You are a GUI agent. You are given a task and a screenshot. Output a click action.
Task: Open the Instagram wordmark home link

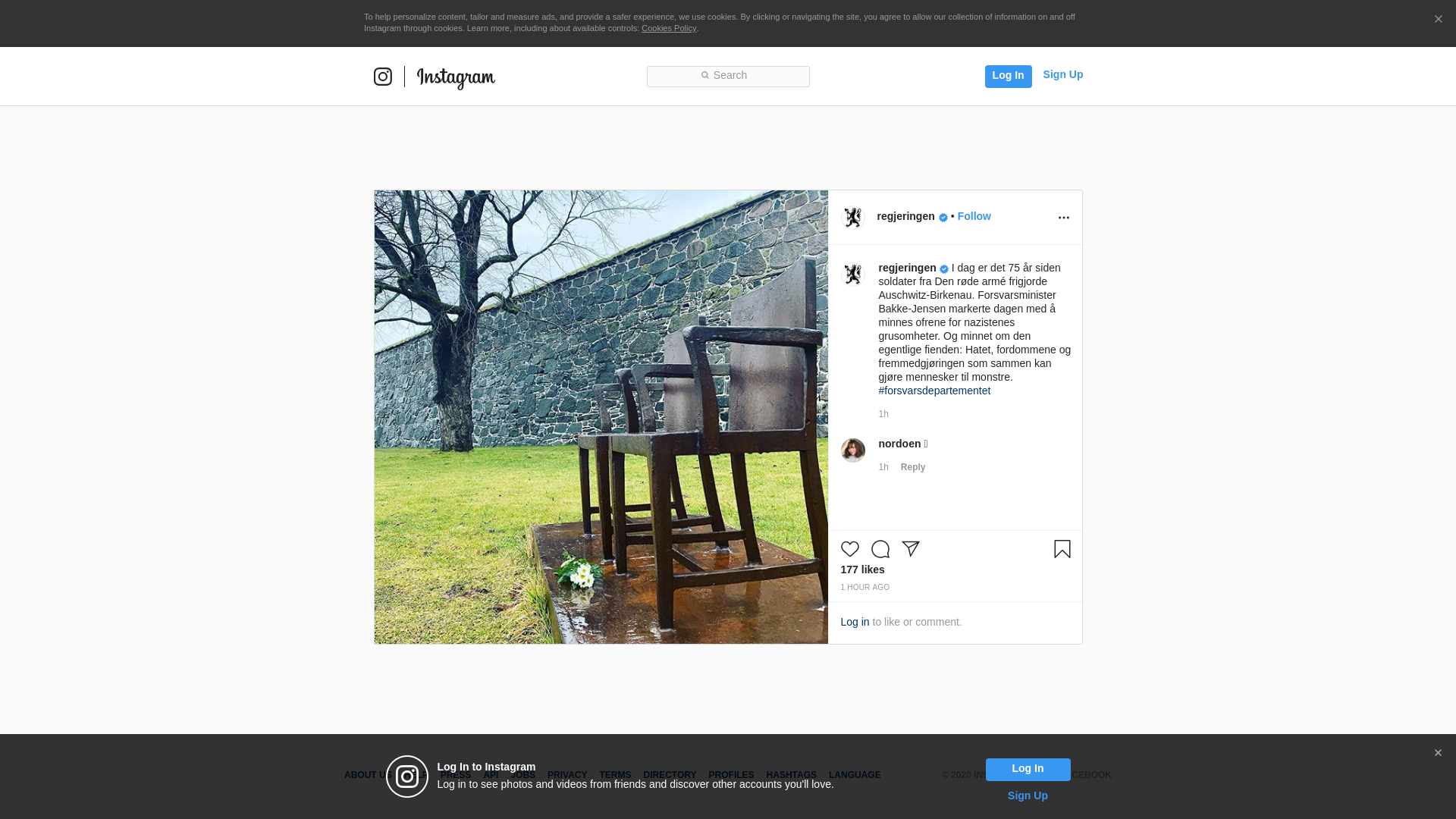pyautogui.click(x=456, y=78)
